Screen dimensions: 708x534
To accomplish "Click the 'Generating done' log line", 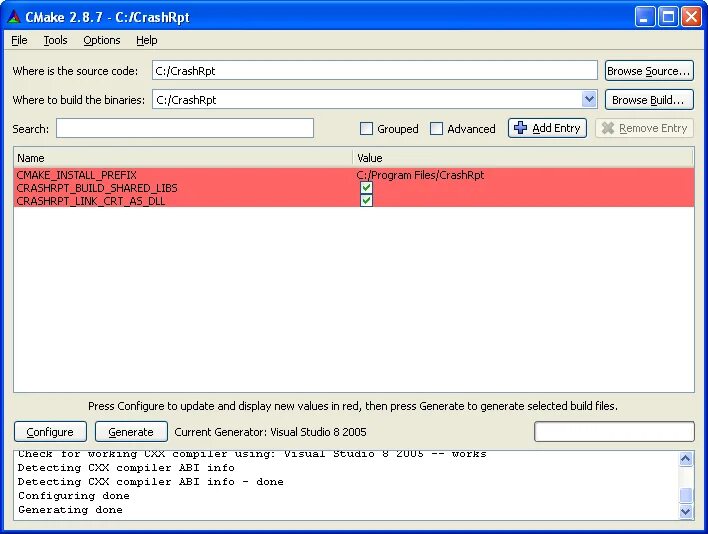I will pyautogui.click(x=70, y=510).
